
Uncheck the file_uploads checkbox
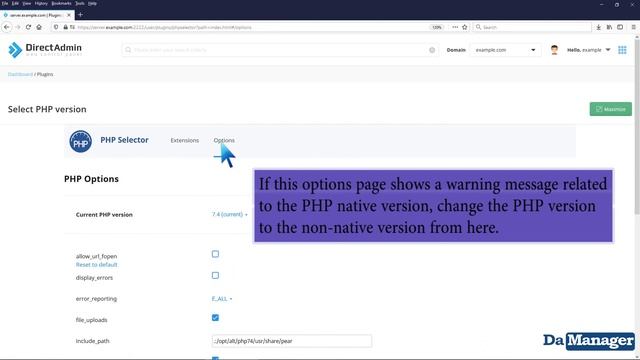click(x=215, y=318)
